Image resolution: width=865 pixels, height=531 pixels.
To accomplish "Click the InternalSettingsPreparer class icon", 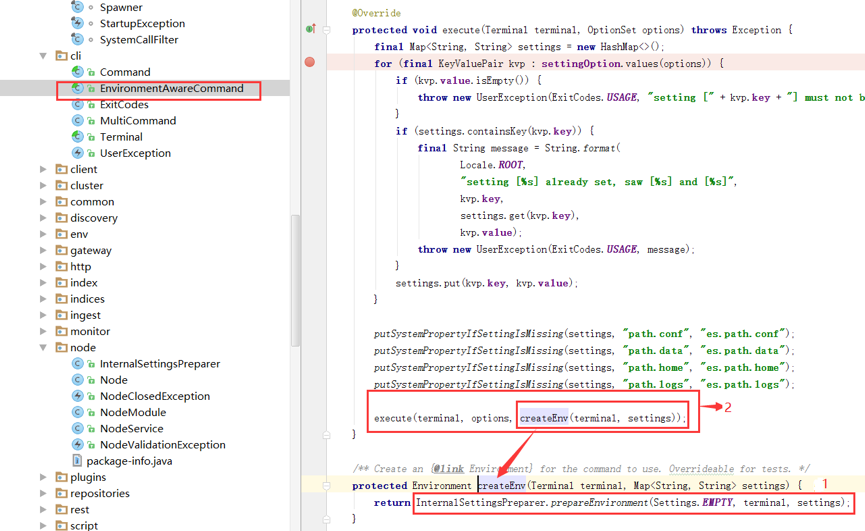I will [x=77, y=363].
